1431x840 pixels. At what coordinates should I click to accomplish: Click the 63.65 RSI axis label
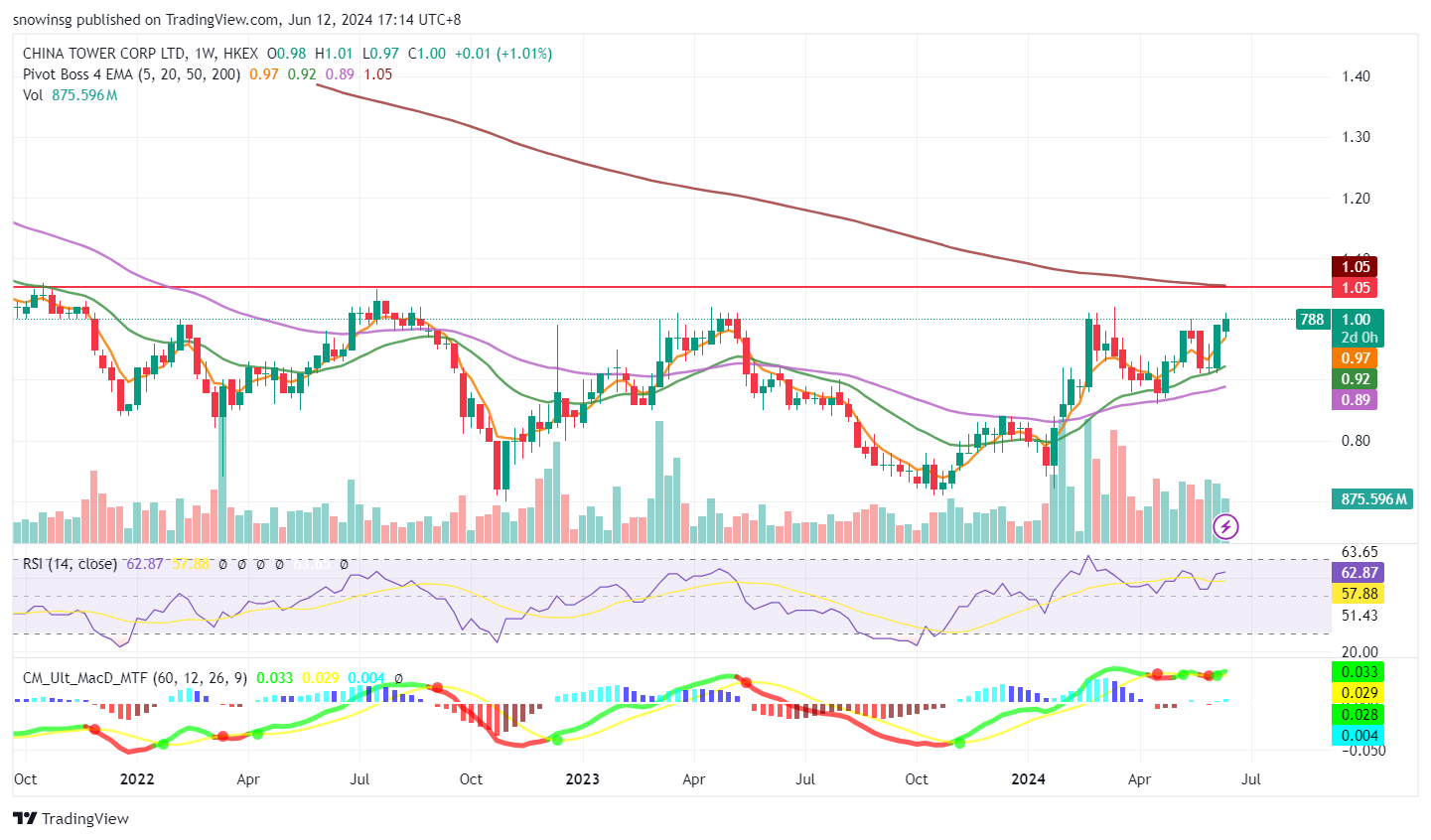coord(1359,552)
